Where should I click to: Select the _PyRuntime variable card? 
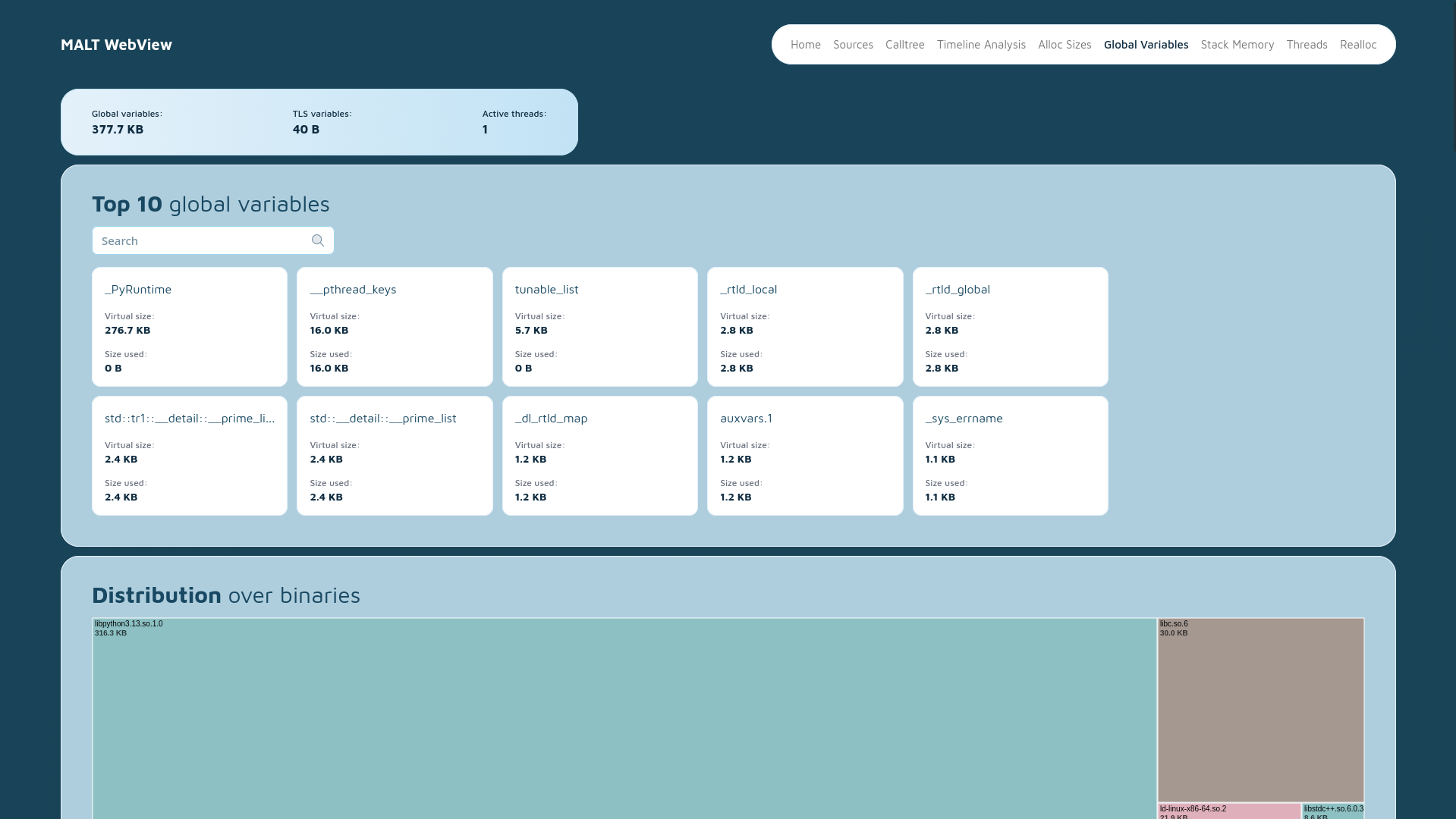pyautogui.click(x=190, y=327)
